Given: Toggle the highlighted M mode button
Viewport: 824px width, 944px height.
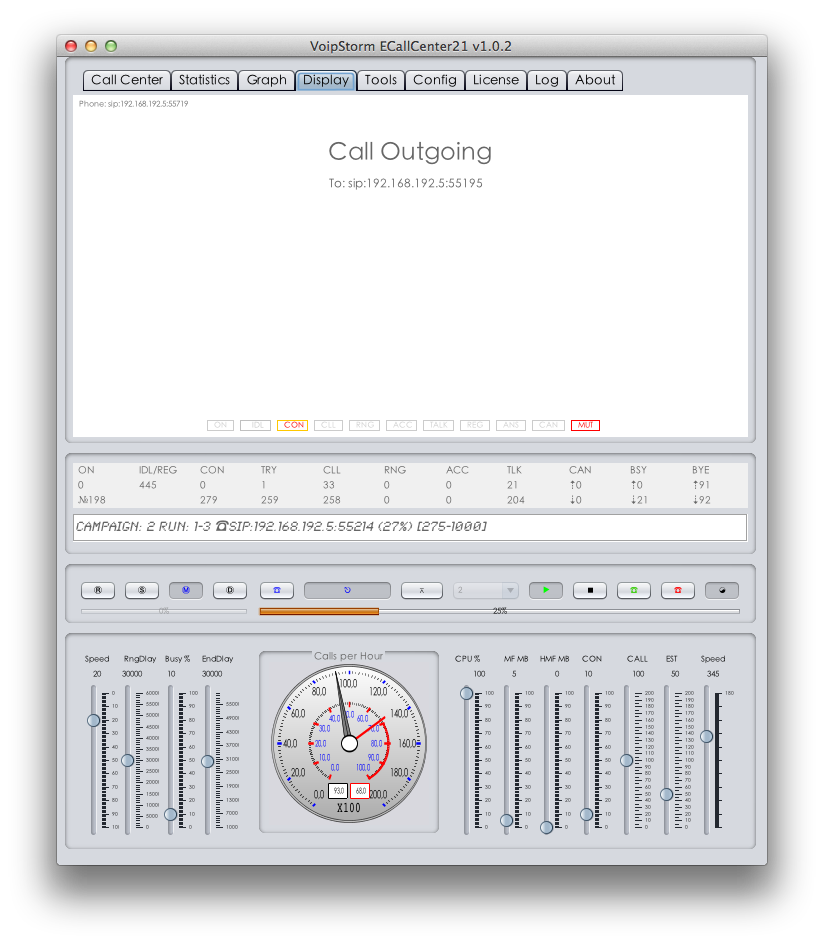Looking at the screenshot, I should click(185, 590).
